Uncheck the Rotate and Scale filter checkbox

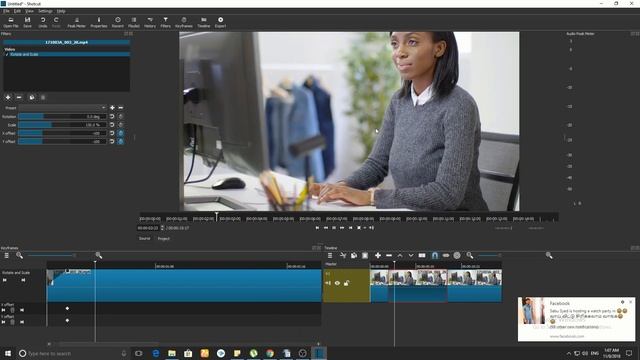coord(7,54)
